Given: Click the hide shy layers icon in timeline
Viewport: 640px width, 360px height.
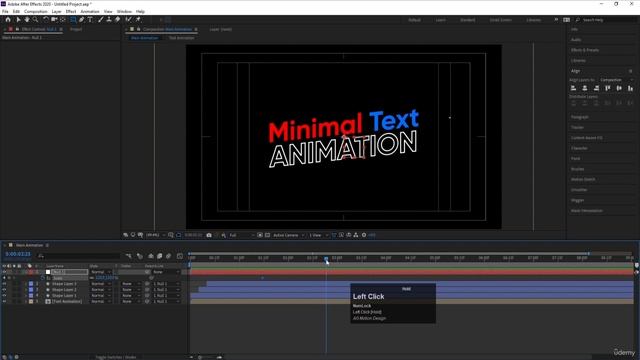Looking at the screenshot, I should coord(151,256).
